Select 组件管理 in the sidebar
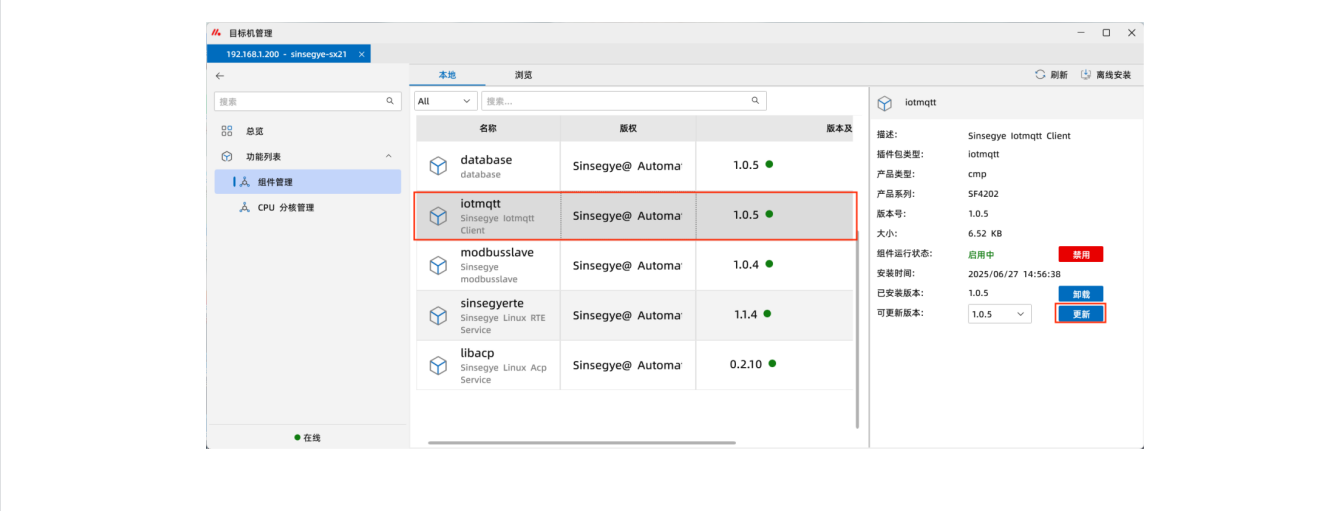This screenshot has width=1333, height=511. 307,182
